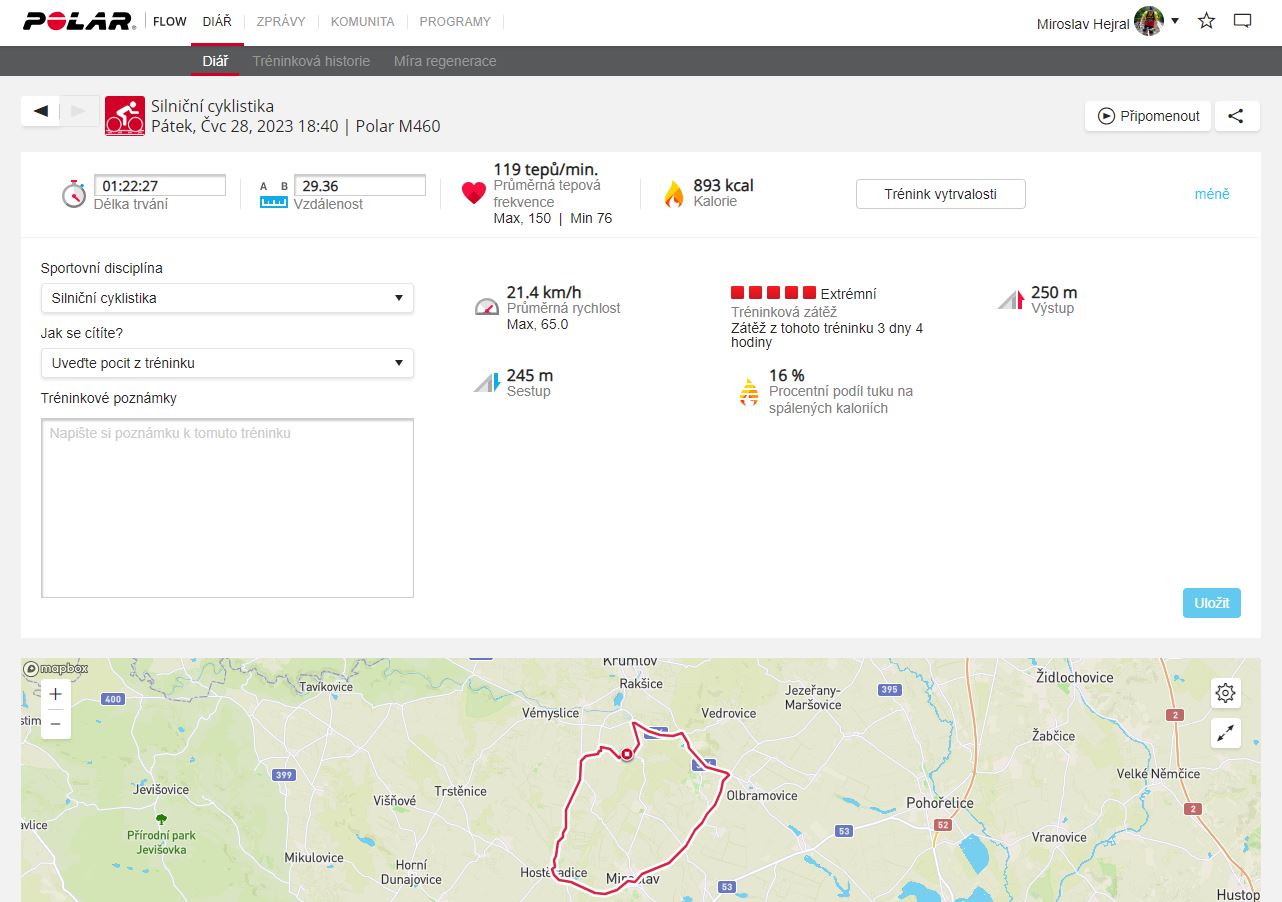Open the DIÁŘ top menu
Viewport: 1282px width, 902px height.
point(217,21)
